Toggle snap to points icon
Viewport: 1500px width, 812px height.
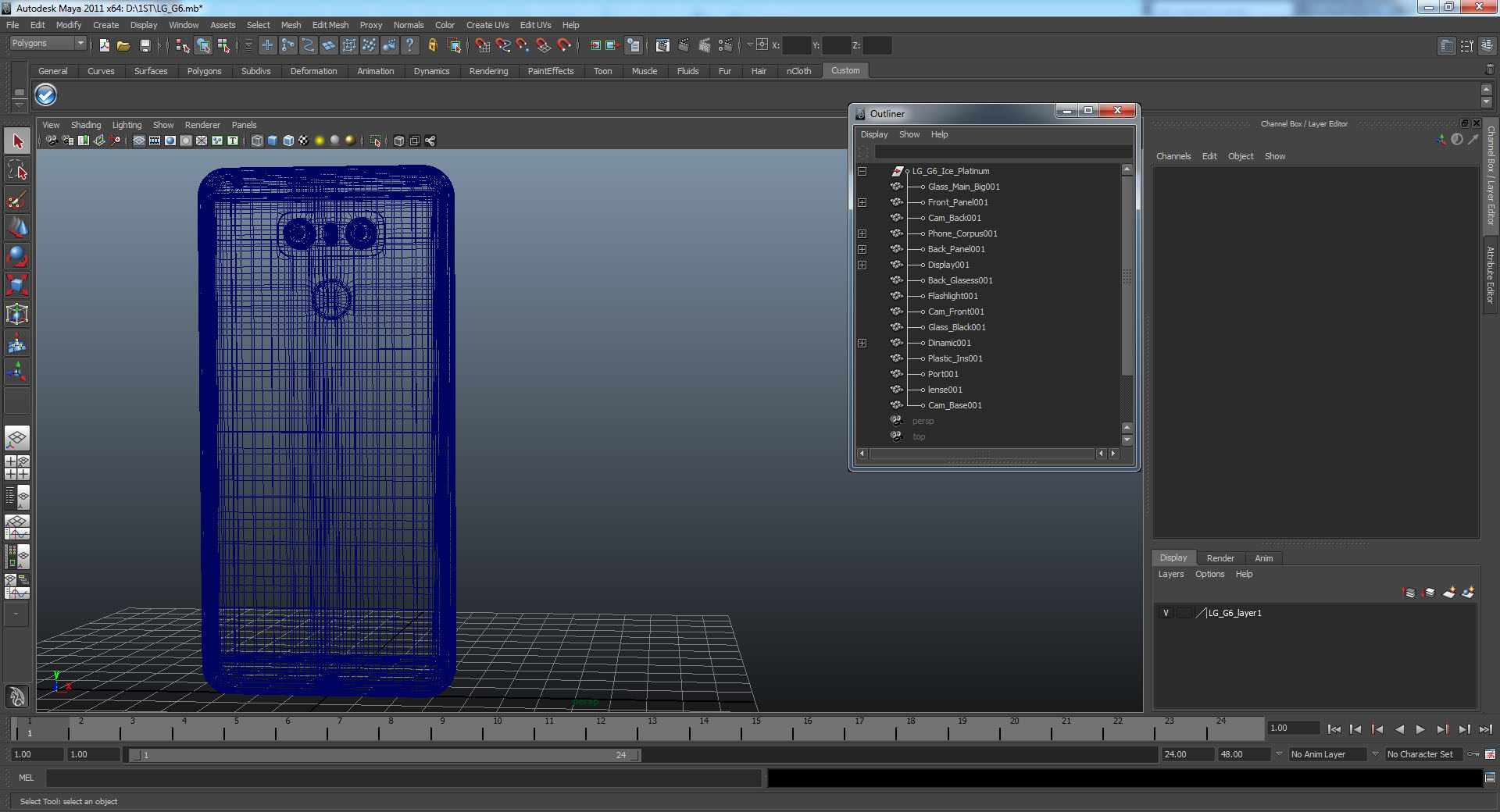[x=523, y=45]
